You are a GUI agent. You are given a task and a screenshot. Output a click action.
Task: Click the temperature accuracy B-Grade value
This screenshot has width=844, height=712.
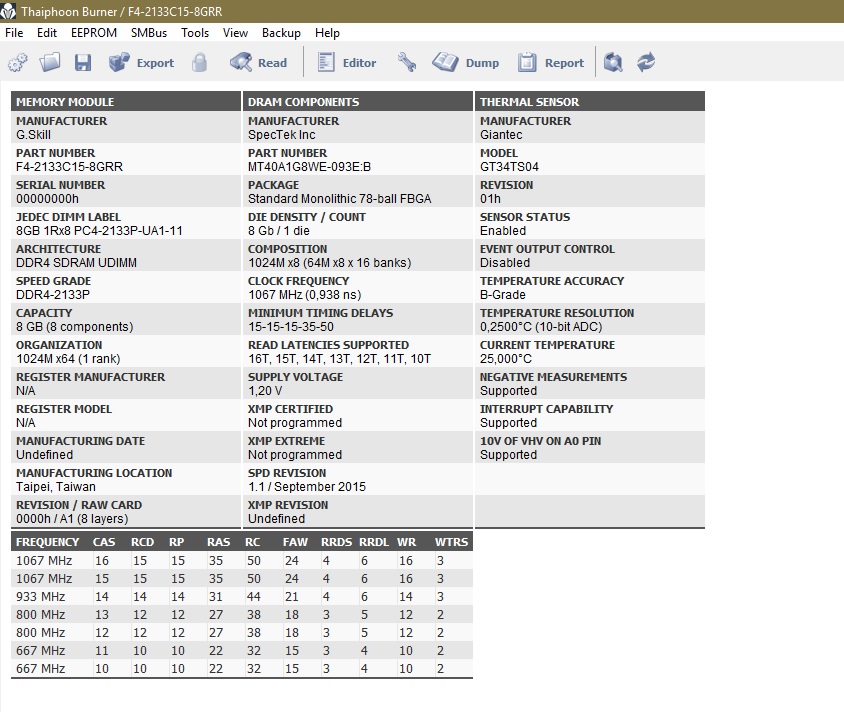503,295
